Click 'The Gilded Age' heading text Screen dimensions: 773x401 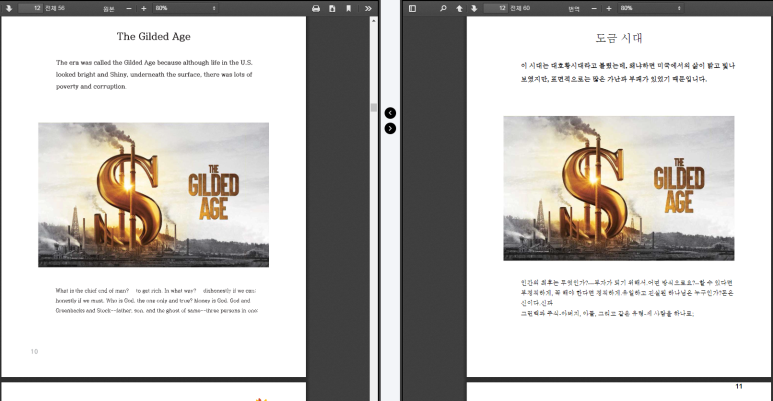click(153, 36)
